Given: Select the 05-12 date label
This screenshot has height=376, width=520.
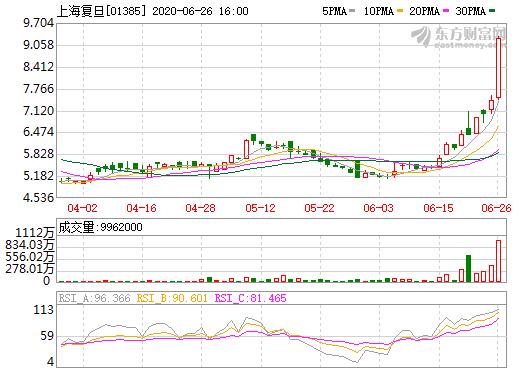Looking at the screenshot, I should 260,208.
